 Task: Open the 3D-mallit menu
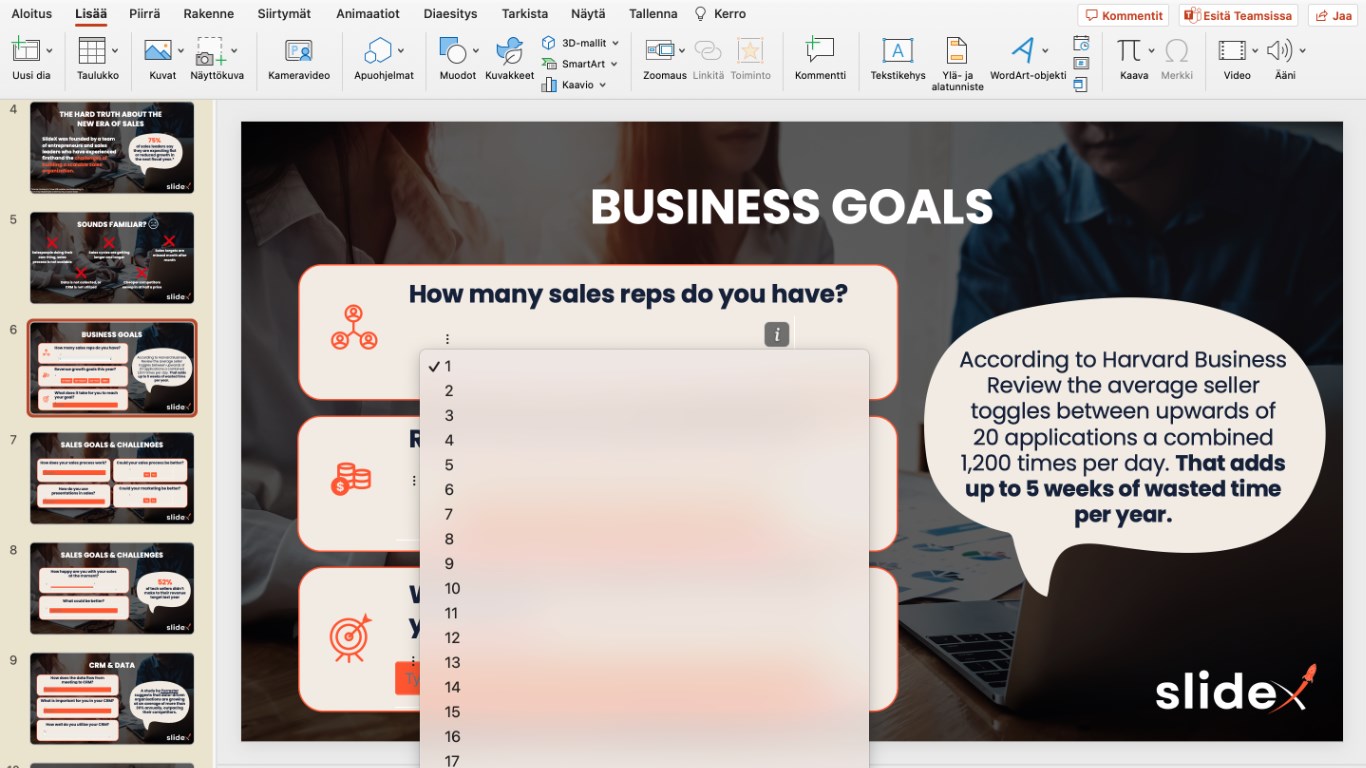pos(580,43)
